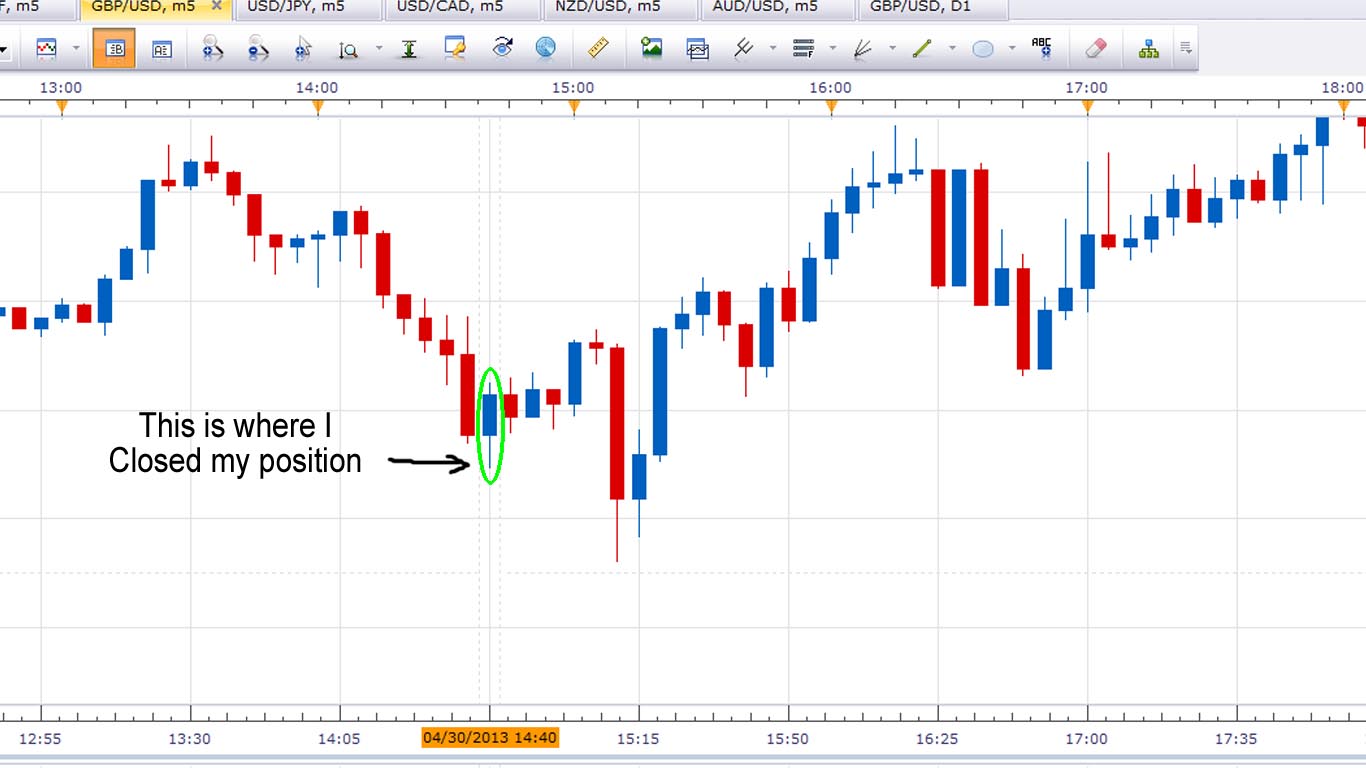Click the vertical scale zoom icon

click(x=349, y=48)
